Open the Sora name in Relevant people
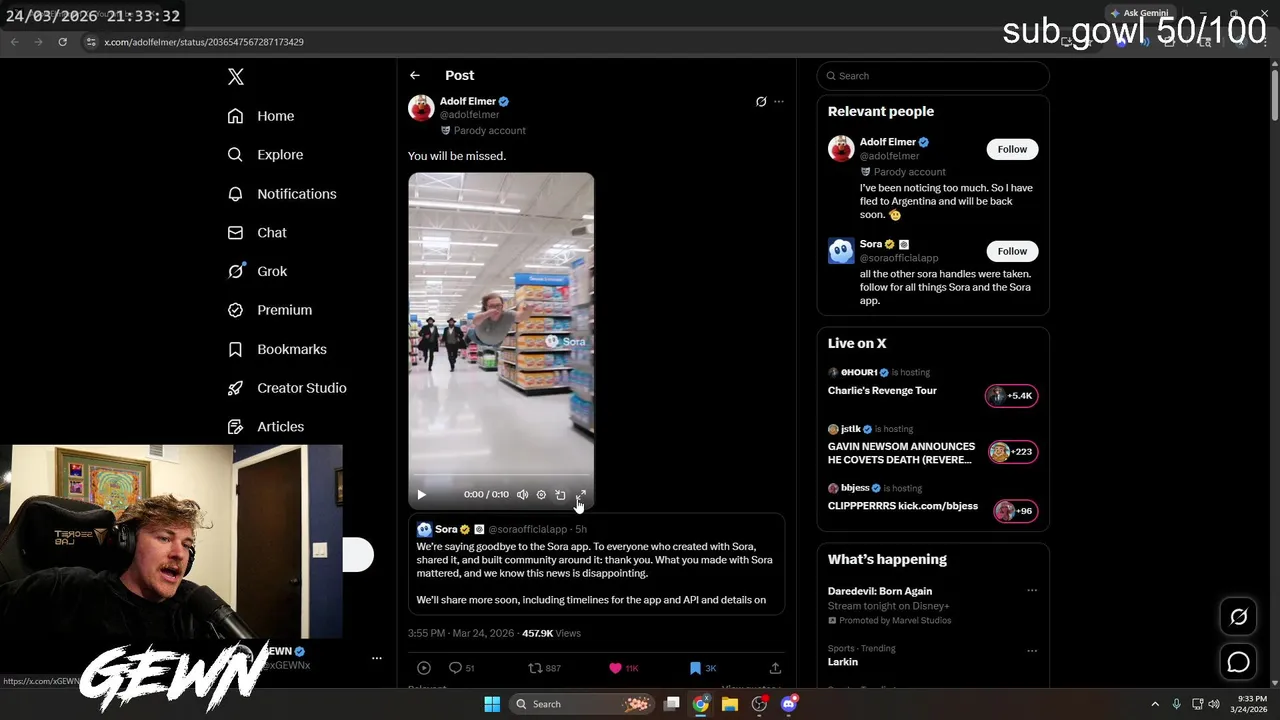The height and width of the screenshot is (720, 1280). [871, 244]
